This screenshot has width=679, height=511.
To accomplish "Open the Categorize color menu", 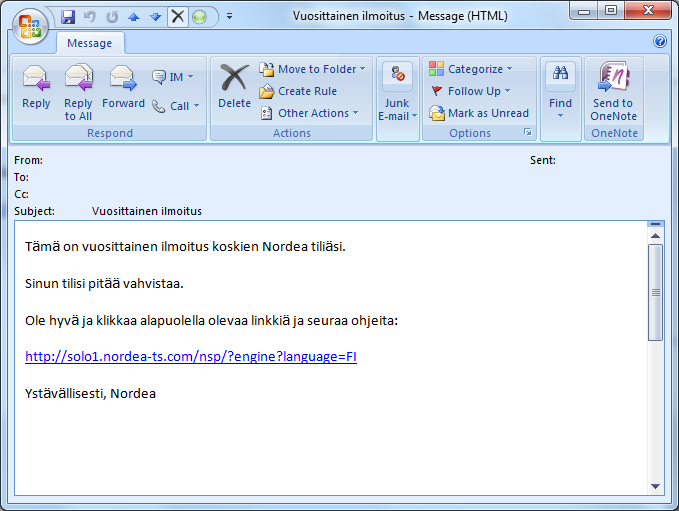I will pyautogui.click(x=471, y=69).
